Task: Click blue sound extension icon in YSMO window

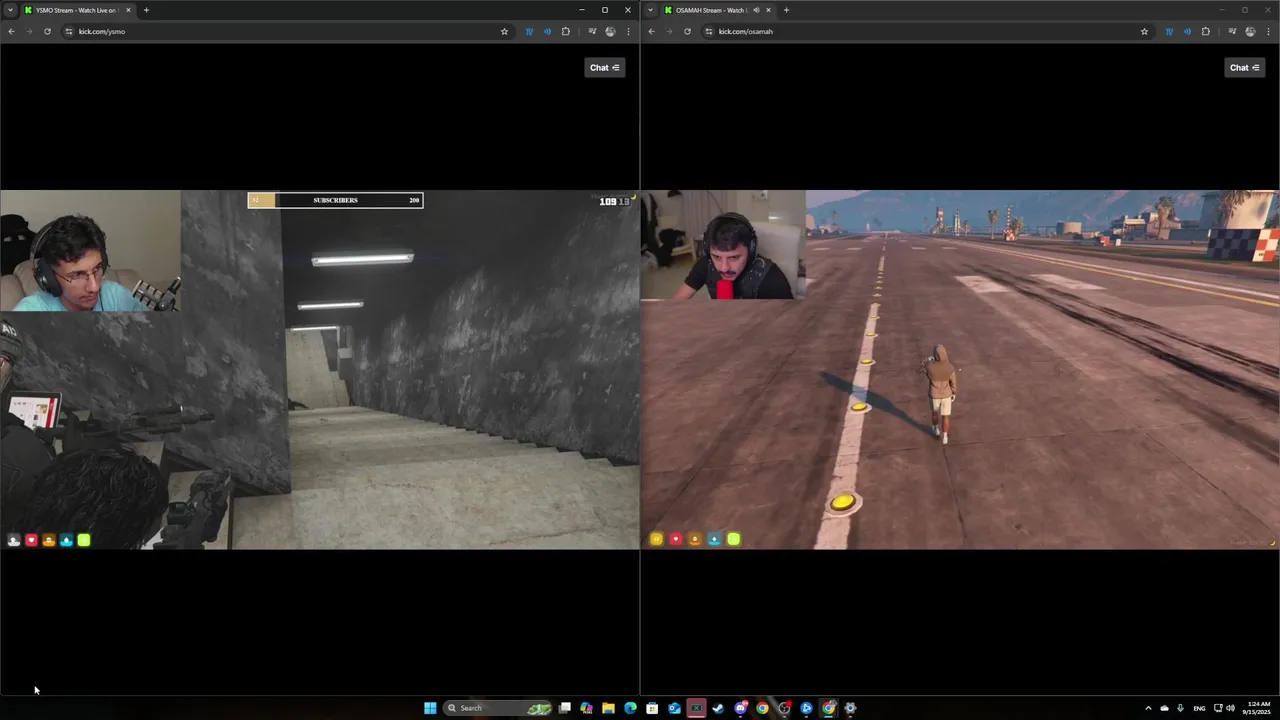Action: tap(547, 31)
